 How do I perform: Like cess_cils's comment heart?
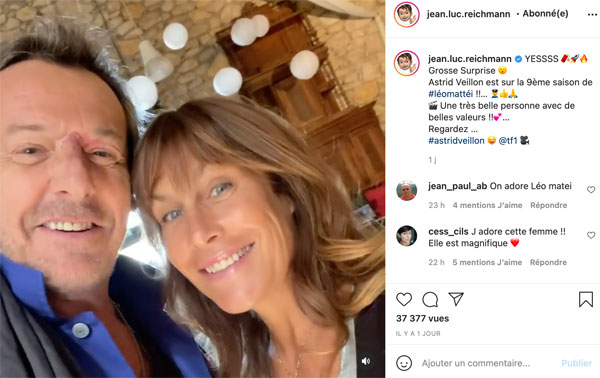[591, 235]
